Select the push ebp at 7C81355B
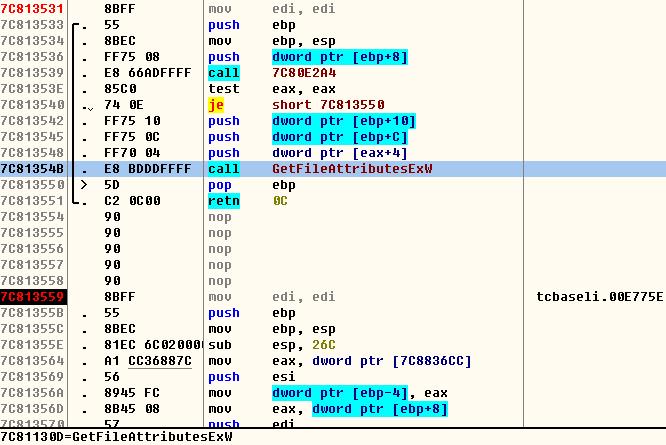The width and height of the screenshot is (666, 445). [252, 313]
